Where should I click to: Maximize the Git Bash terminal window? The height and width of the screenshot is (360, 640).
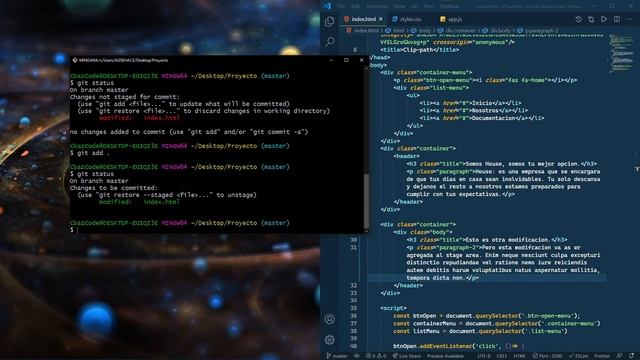coord(346,60)
